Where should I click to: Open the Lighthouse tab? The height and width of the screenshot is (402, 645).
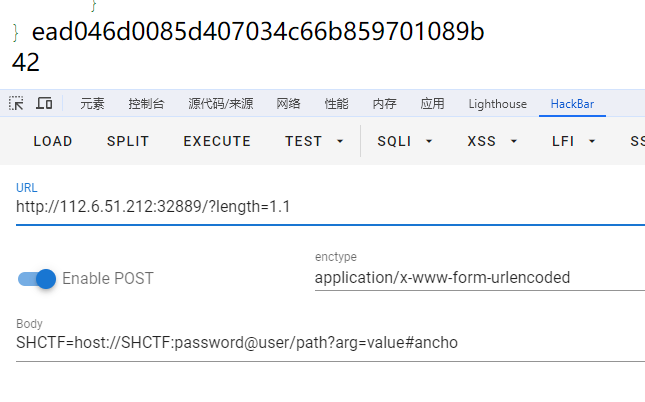tap(496, 104)
